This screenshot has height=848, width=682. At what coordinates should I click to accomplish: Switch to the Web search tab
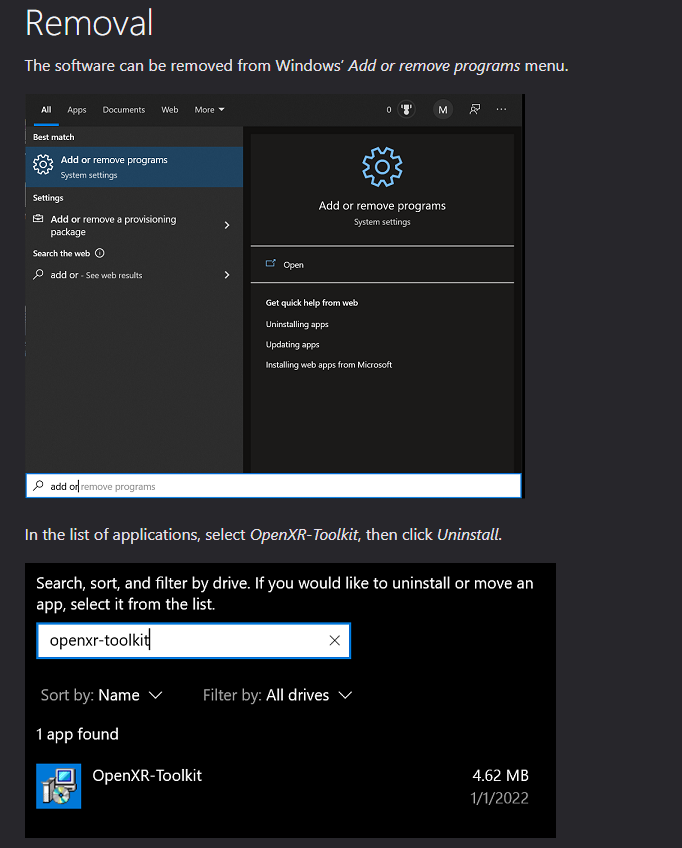click(170, 110)
